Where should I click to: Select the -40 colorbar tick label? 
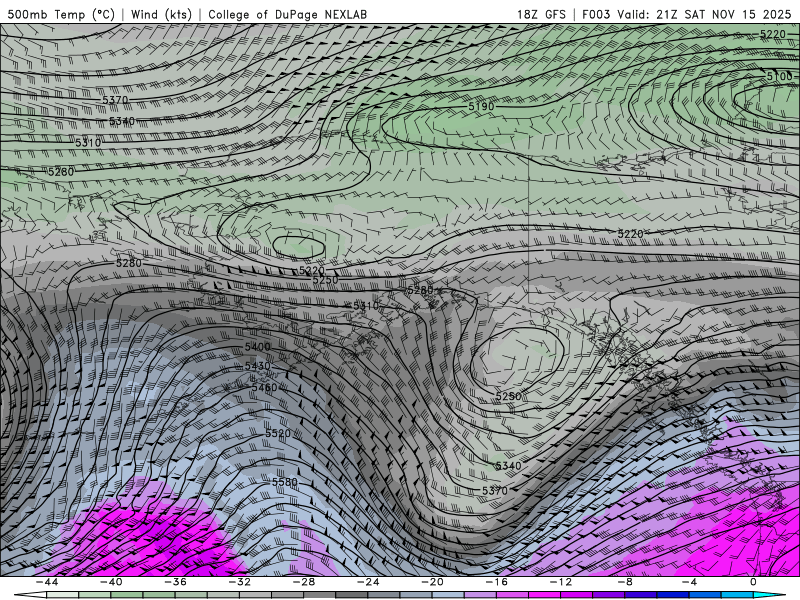(111, 582)
